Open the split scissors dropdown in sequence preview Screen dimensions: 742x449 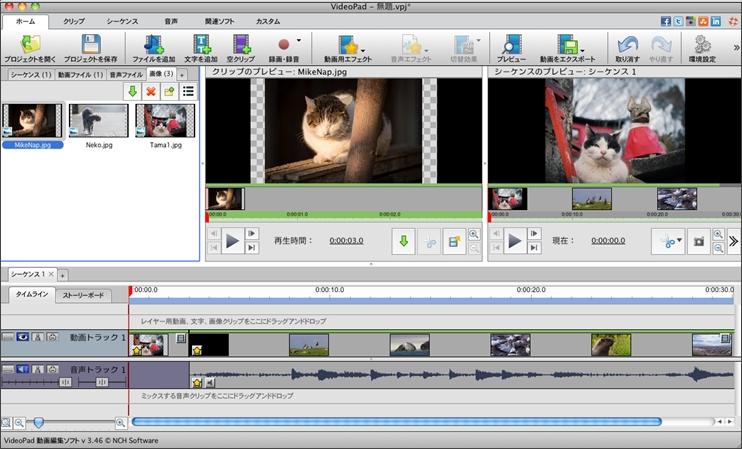click(680, 240)
